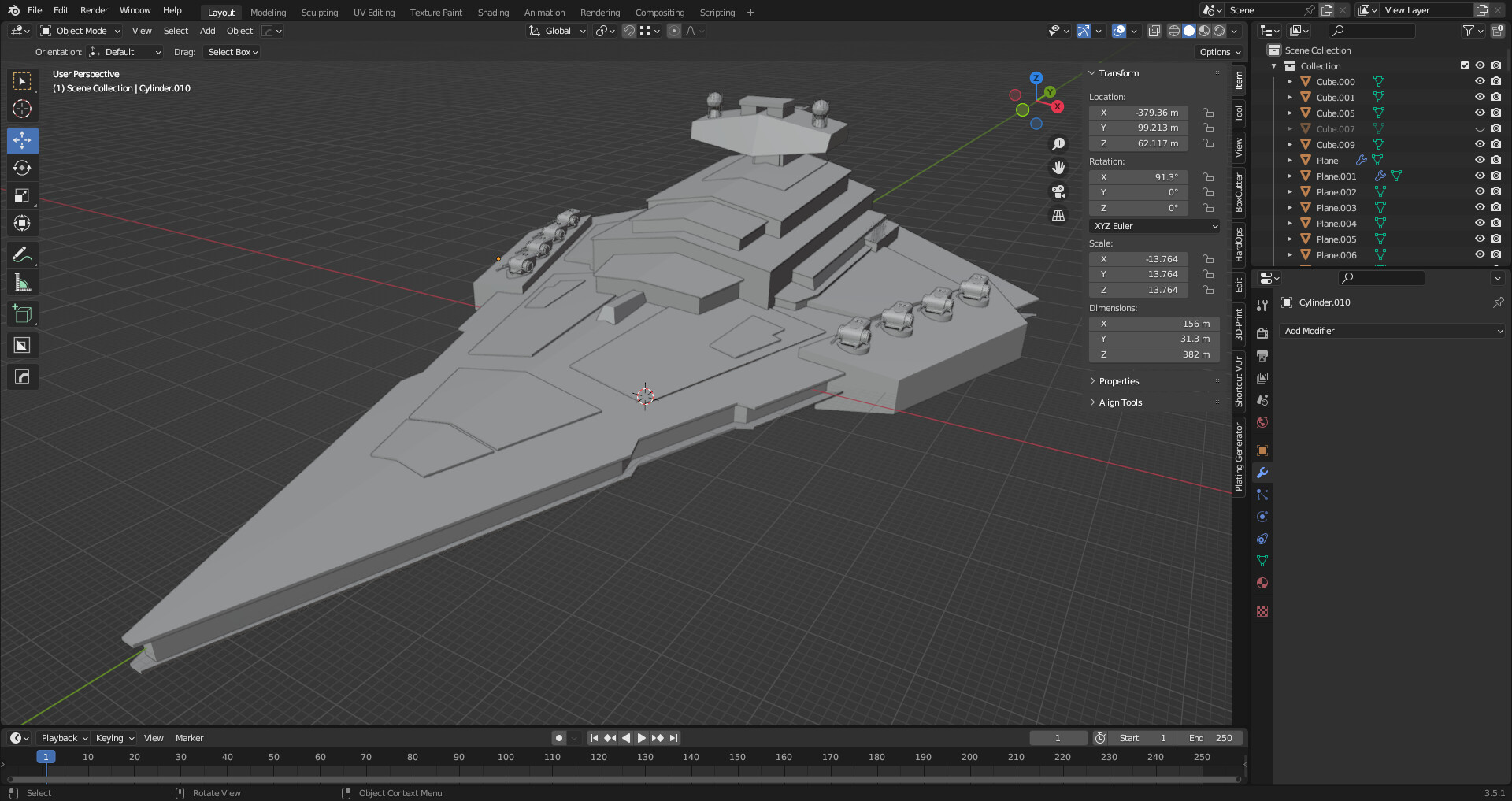The image size is (1512, 801).
Task: Click the pan view hand icon
Action: 1058,168
